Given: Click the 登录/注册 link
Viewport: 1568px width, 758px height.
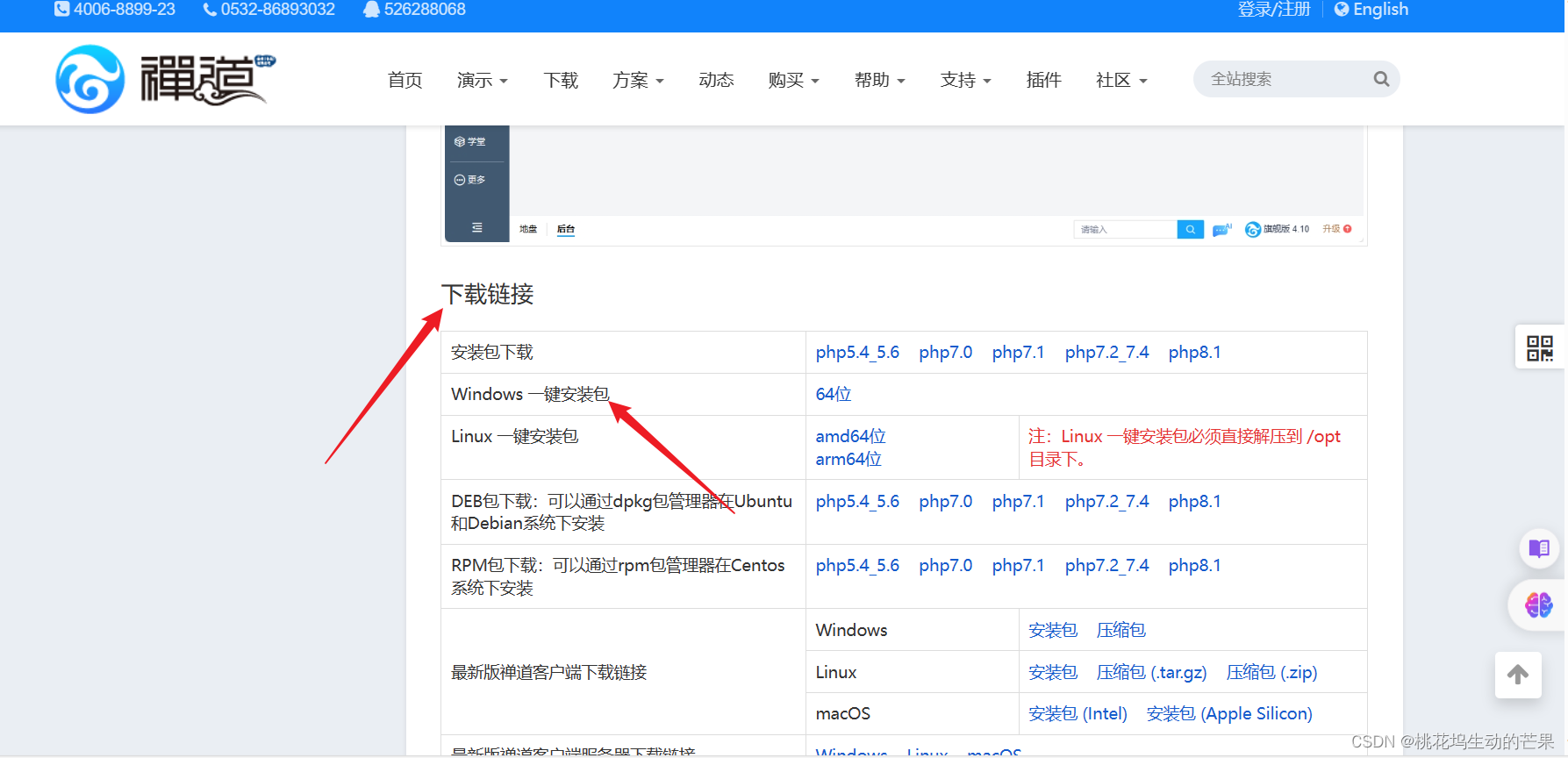Looking at the screenshot, I should [1274, 9].
